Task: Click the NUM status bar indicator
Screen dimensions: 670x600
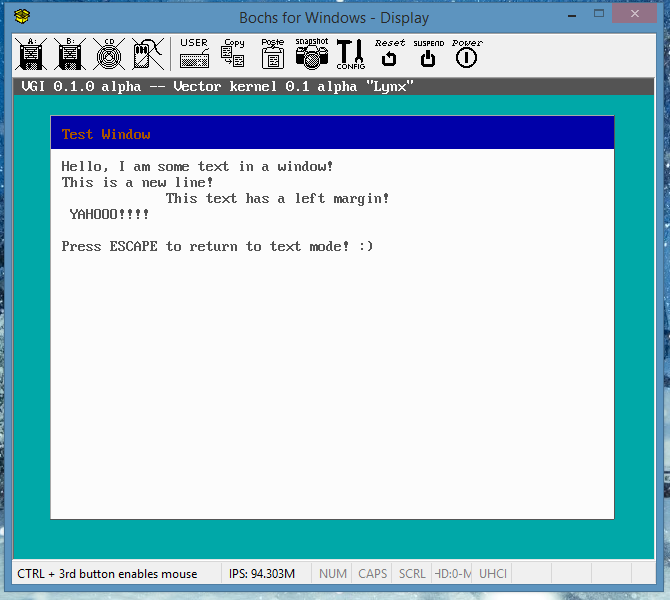Action: pos(332,574)
